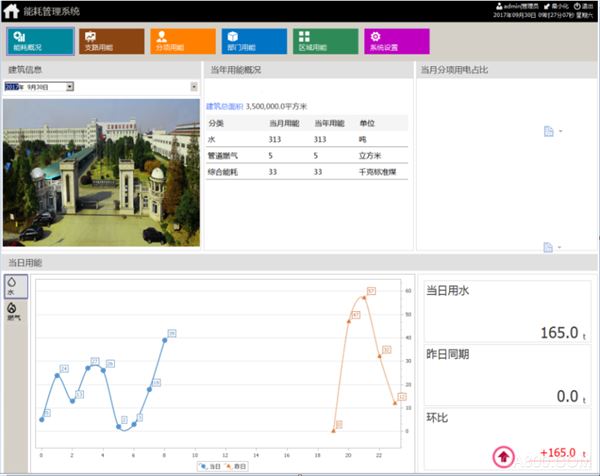This screenshot has width=600, height=476.
Task: Click the orange data point labeled 47
Action: point(349,321)
